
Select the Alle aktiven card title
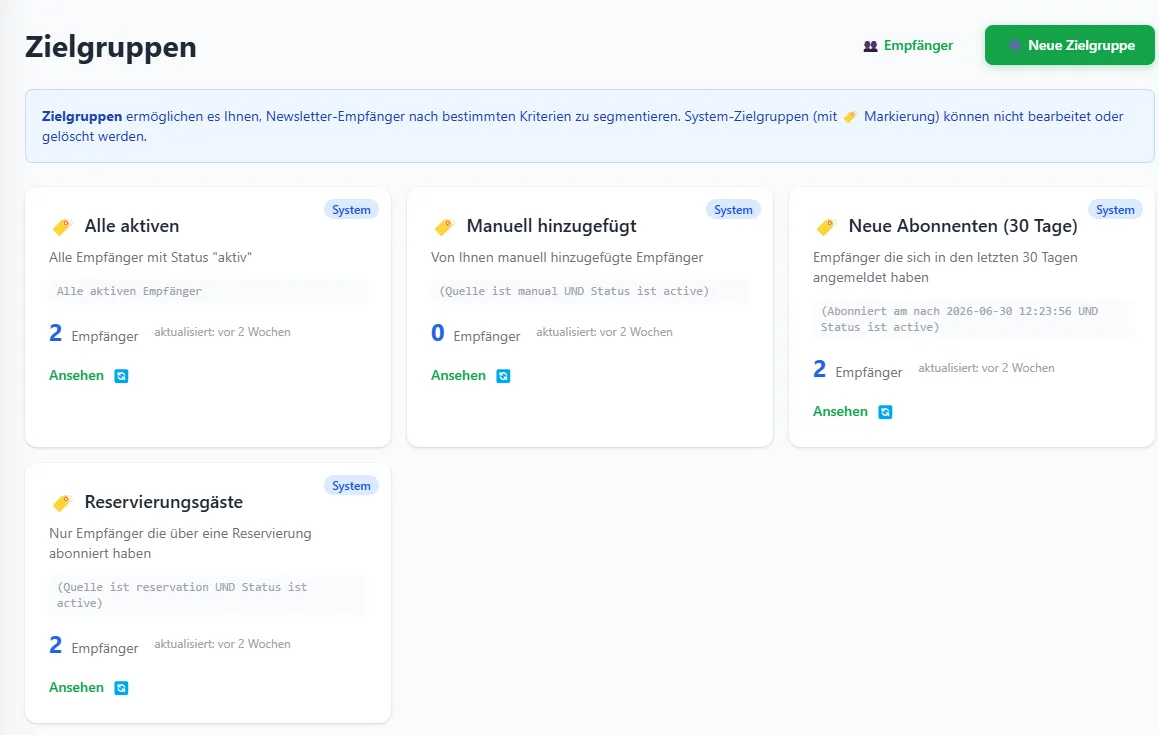point(132,226)
